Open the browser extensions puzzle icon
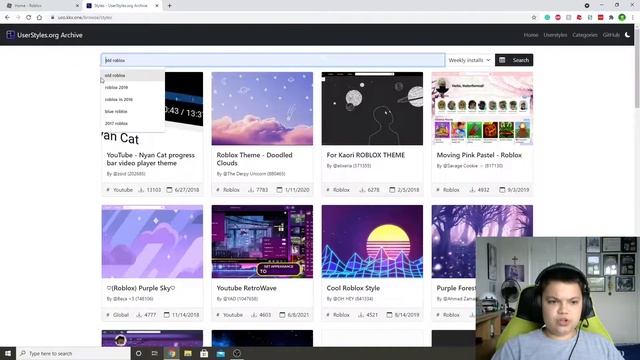 (x=611, y=18)
